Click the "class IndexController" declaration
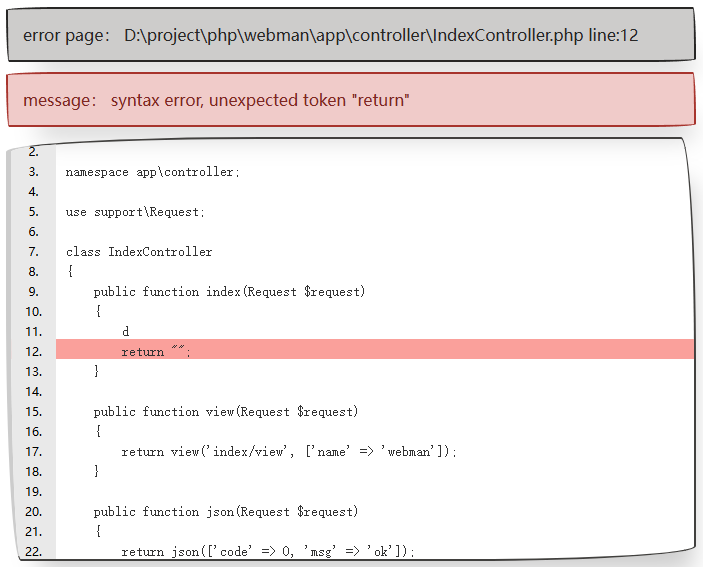The image size is (703, 567). pyautogui.click(x=139, y=251)
